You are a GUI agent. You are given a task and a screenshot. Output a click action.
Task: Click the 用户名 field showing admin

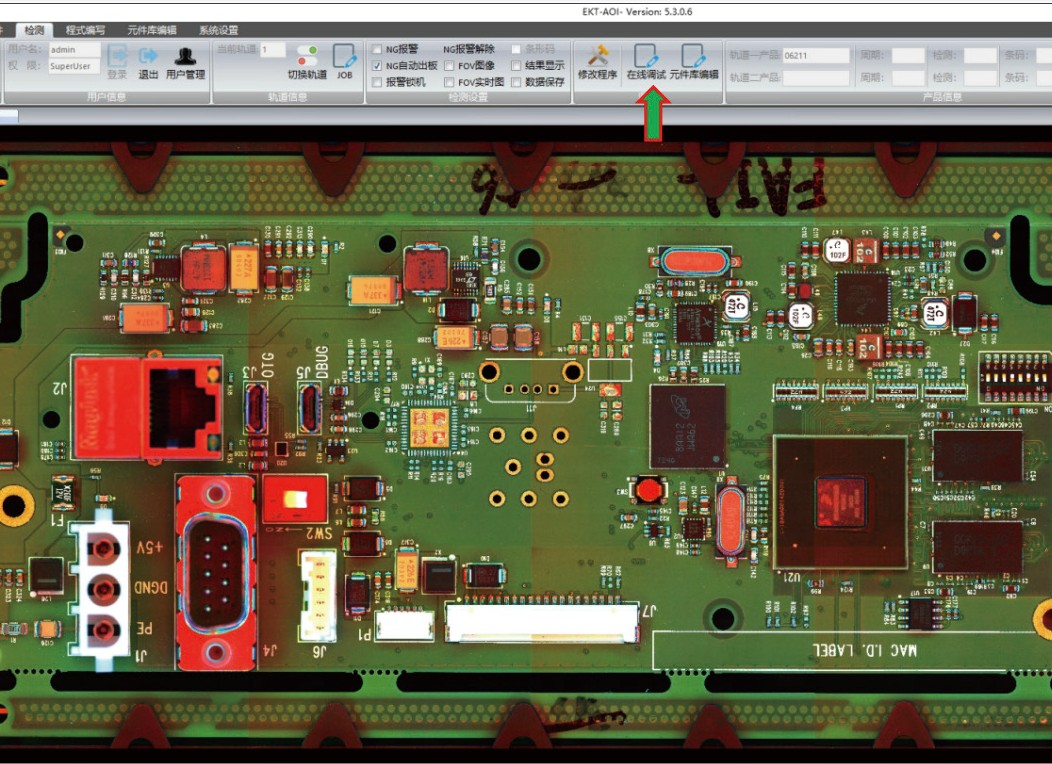pos(74,50)
